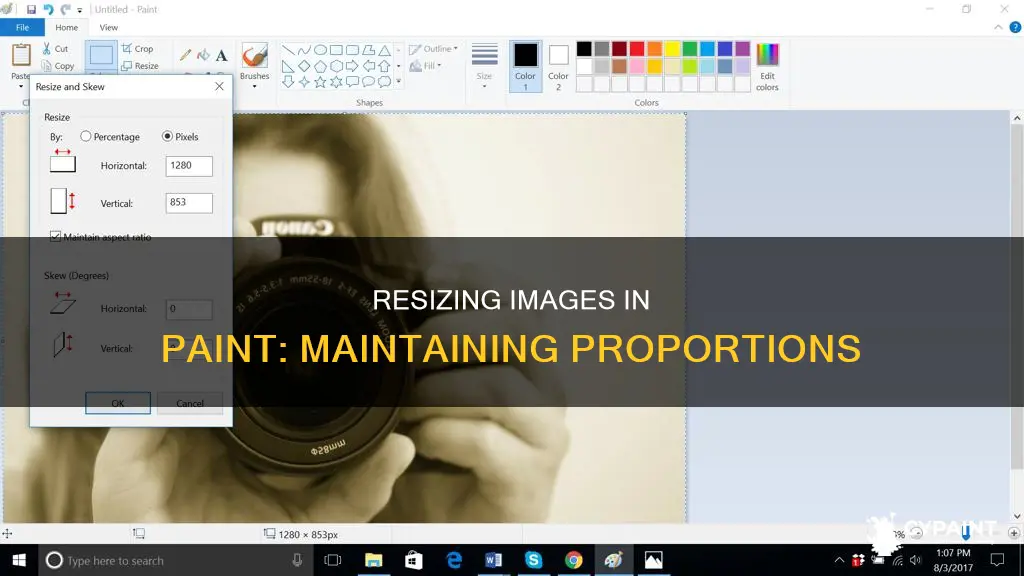Click Cancel in Resize and Skew dialog
Screen dimensions: 1024x576
click(190, 403)
